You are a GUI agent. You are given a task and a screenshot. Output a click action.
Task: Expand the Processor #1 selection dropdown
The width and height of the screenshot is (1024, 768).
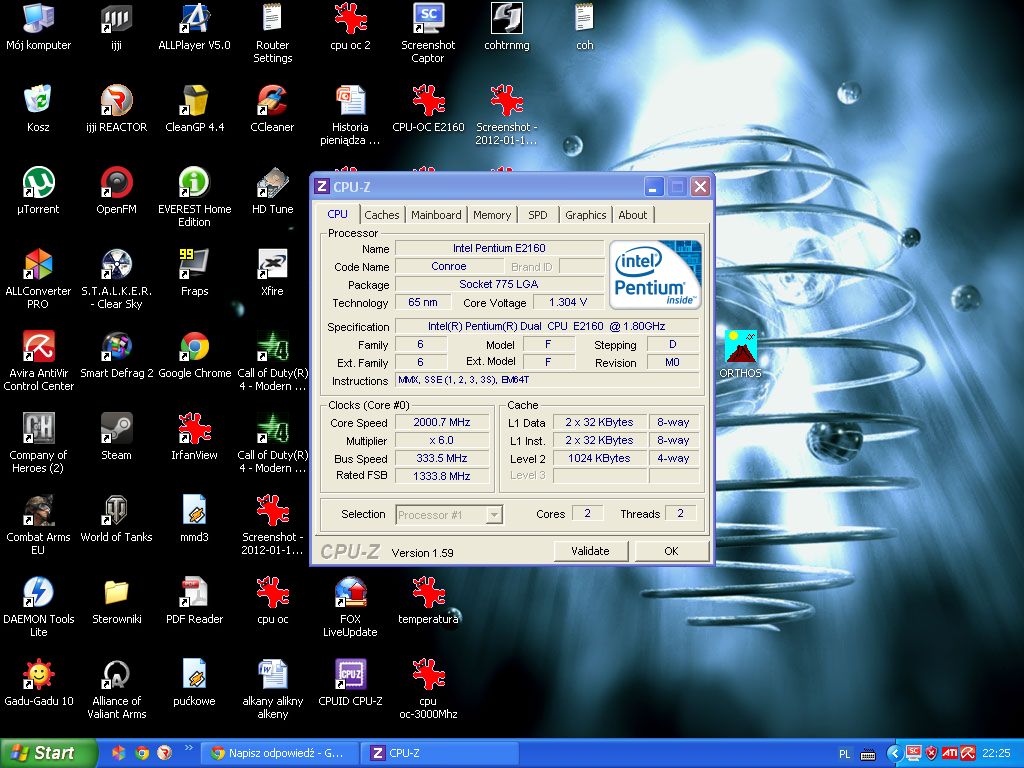point(493,515)
